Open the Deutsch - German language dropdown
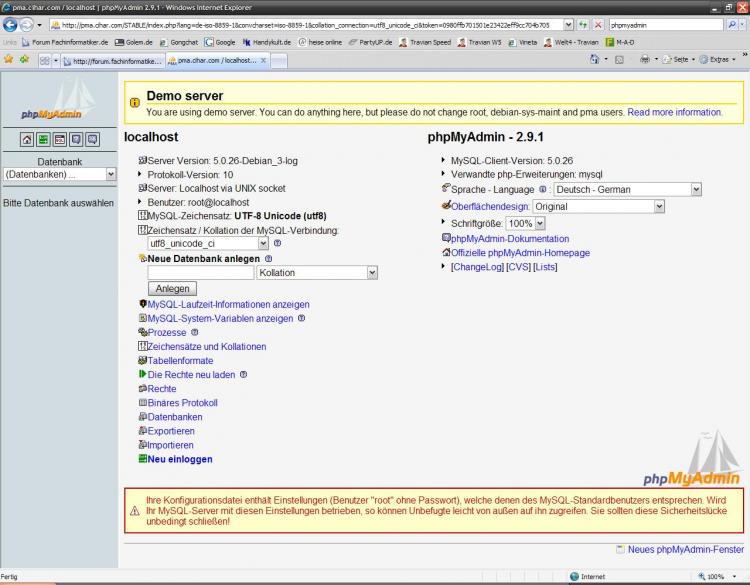Screen dimensions: 750x585 627,189
